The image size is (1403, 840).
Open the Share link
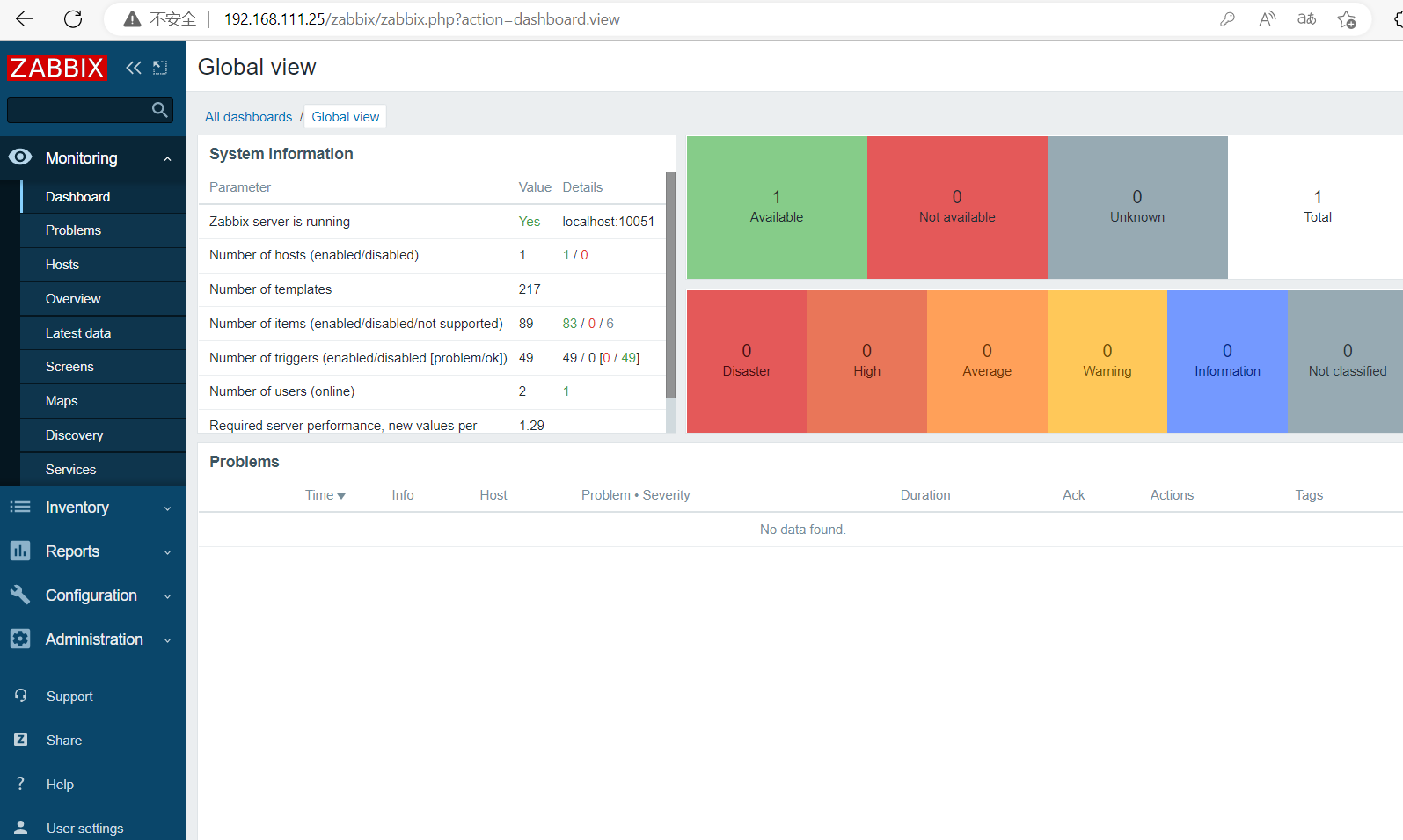coord(64,741)
